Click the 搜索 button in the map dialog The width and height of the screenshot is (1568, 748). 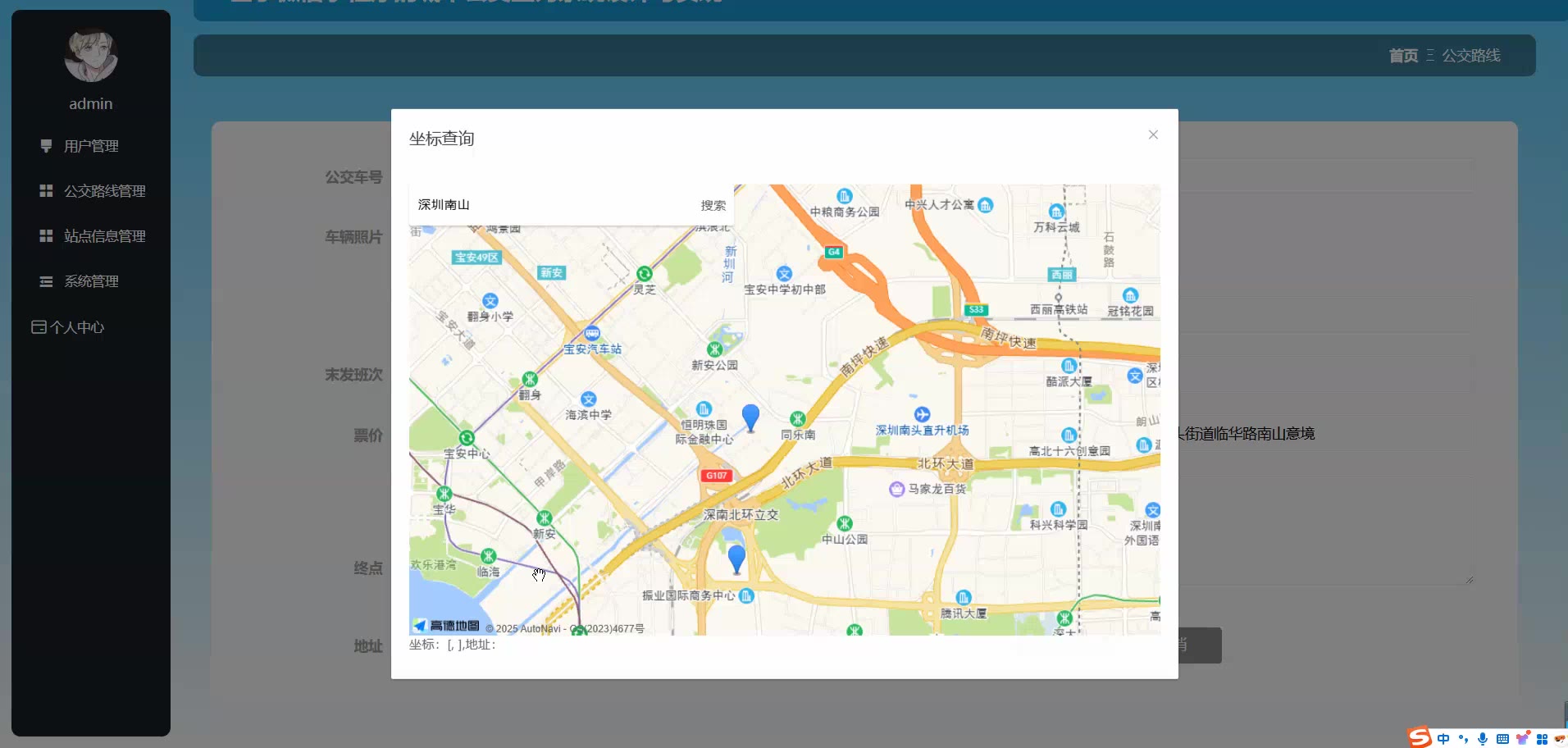713,205
